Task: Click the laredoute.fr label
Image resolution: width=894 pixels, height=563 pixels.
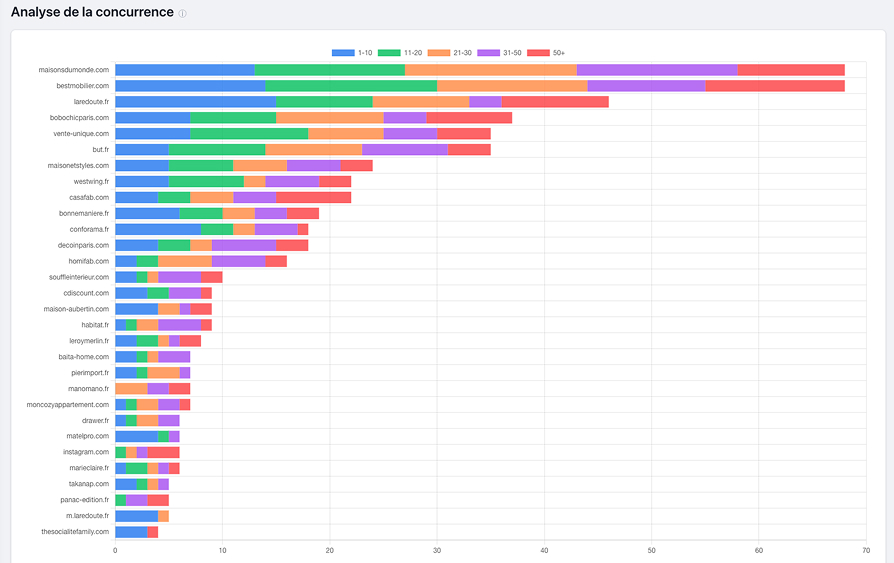Action: [91, 102]
